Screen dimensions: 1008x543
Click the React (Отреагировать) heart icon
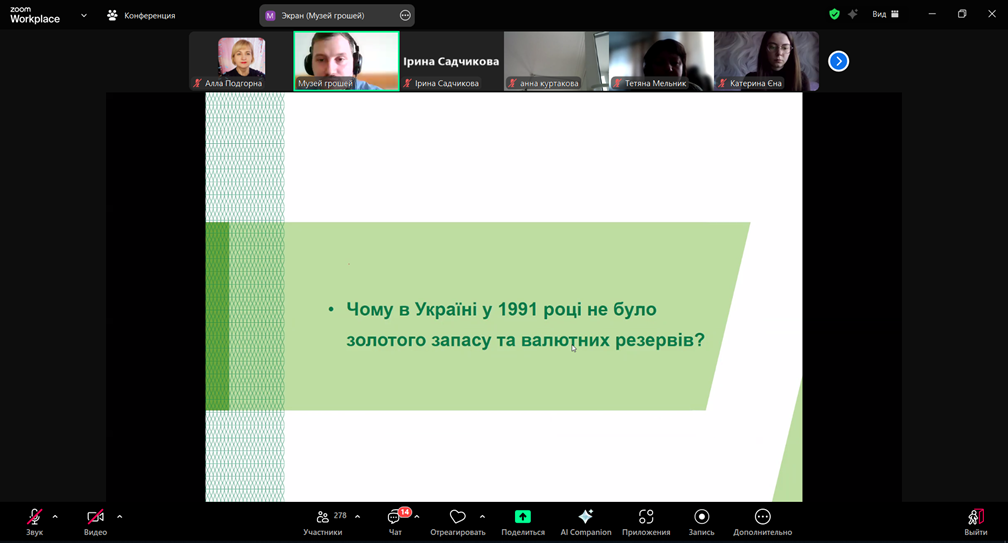tap(458, 521)
